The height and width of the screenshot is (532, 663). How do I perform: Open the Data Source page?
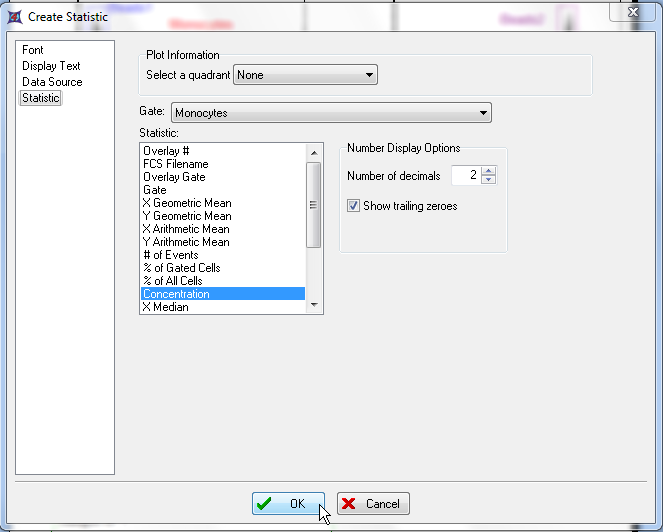click(52, 82)
